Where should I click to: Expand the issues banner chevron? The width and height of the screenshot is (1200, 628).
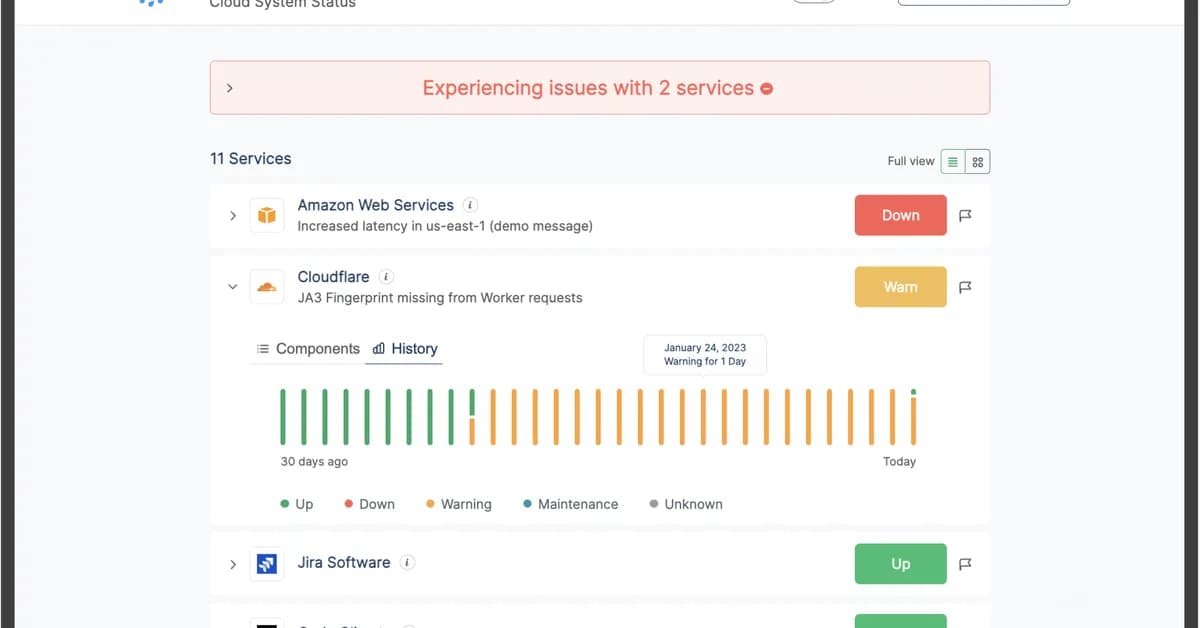pos(230,88)
